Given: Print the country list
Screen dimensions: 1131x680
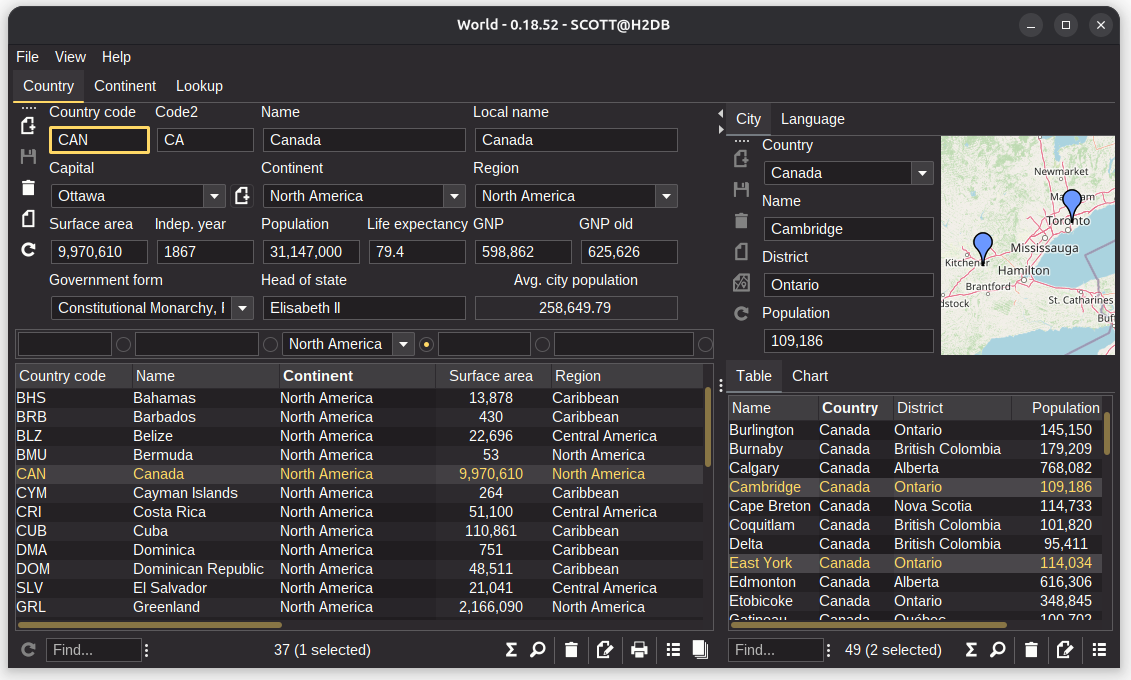Looking at the screenshot, I should click(x=639, y=649).
